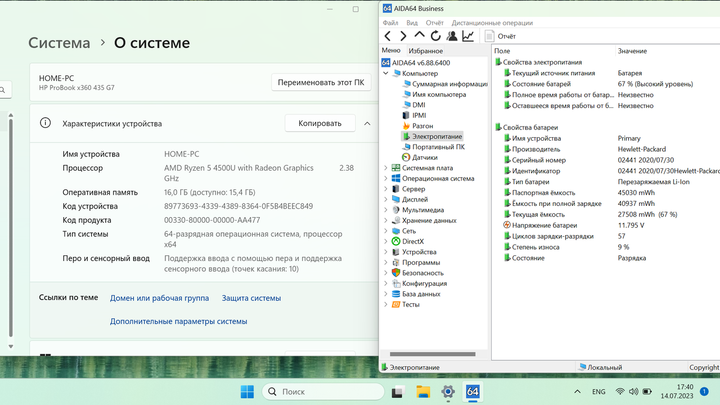Click the taskbar Поиск search box
720x405 pixels.
[x=323, y=392]
